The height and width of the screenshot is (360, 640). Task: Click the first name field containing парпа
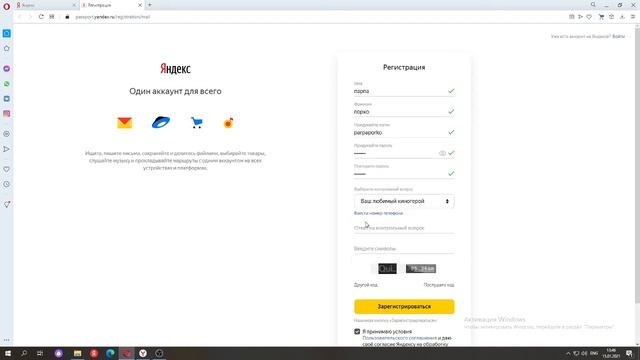404,91
